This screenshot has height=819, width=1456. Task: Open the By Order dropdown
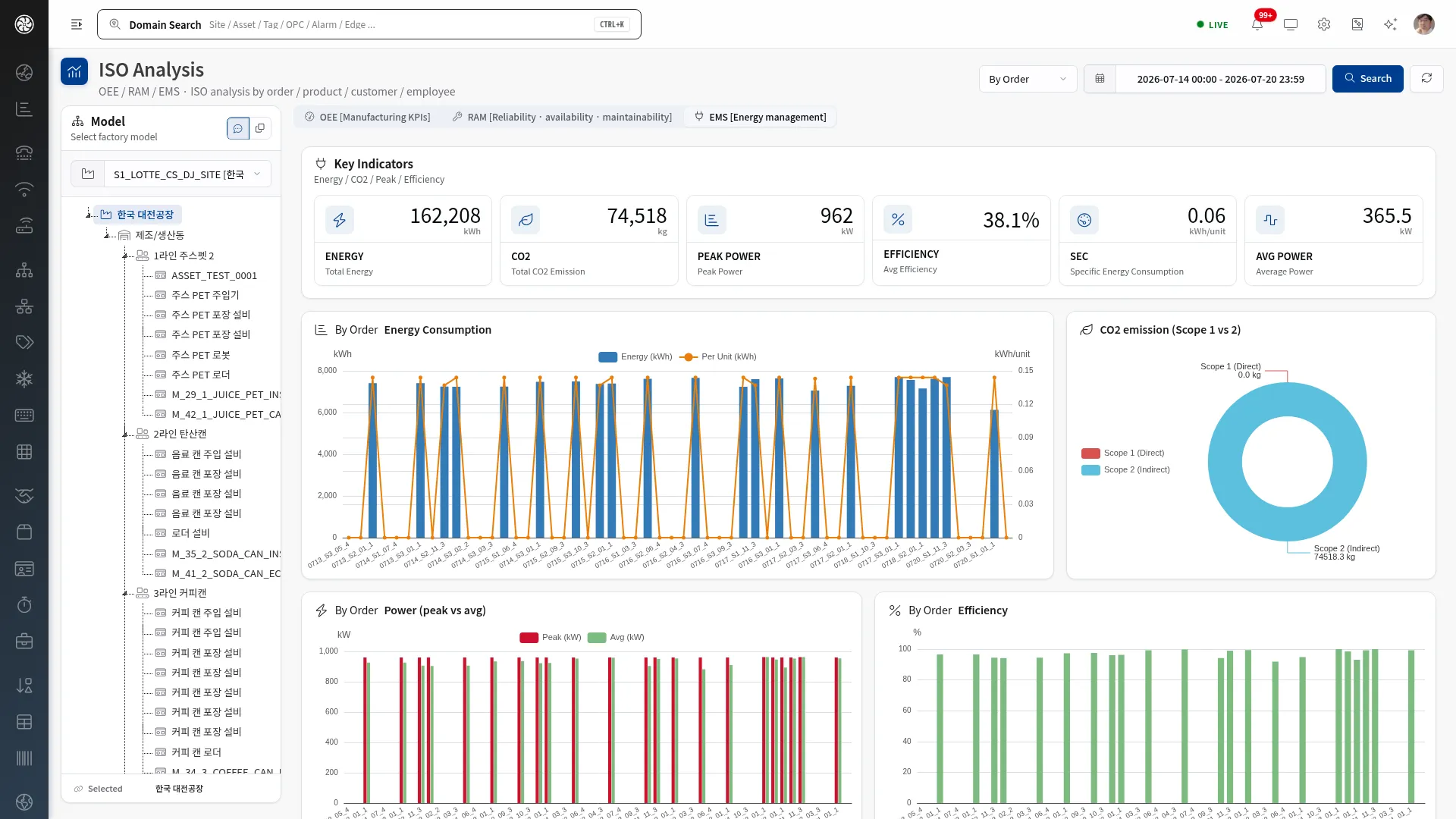1028,79
